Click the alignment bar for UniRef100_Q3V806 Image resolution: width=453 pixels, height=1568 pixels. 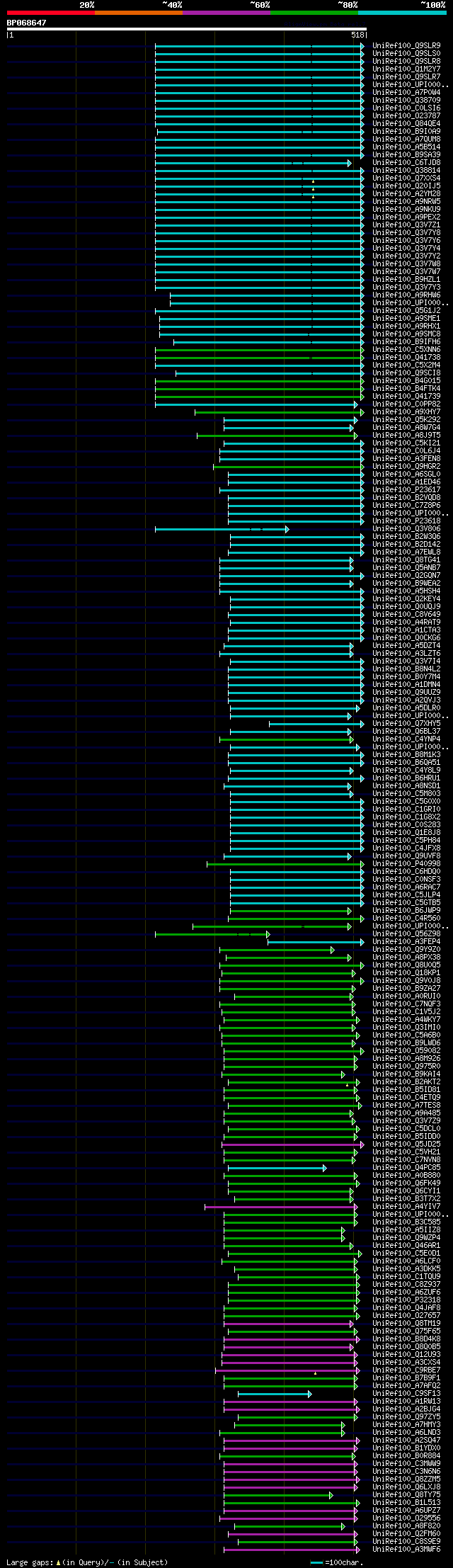point(222,529)
